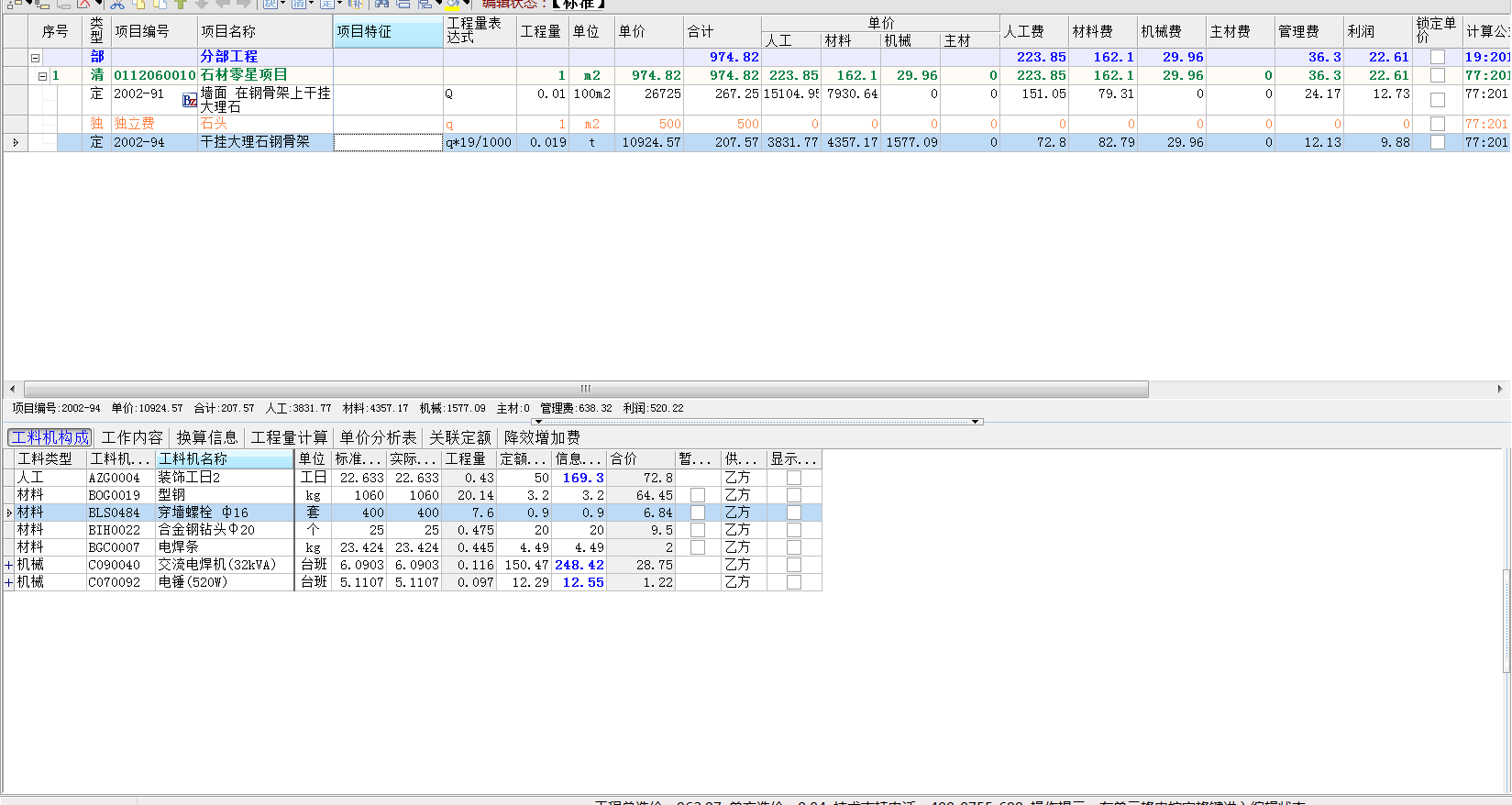Click the 工程量表达式 column header

(x=480, y=31)
